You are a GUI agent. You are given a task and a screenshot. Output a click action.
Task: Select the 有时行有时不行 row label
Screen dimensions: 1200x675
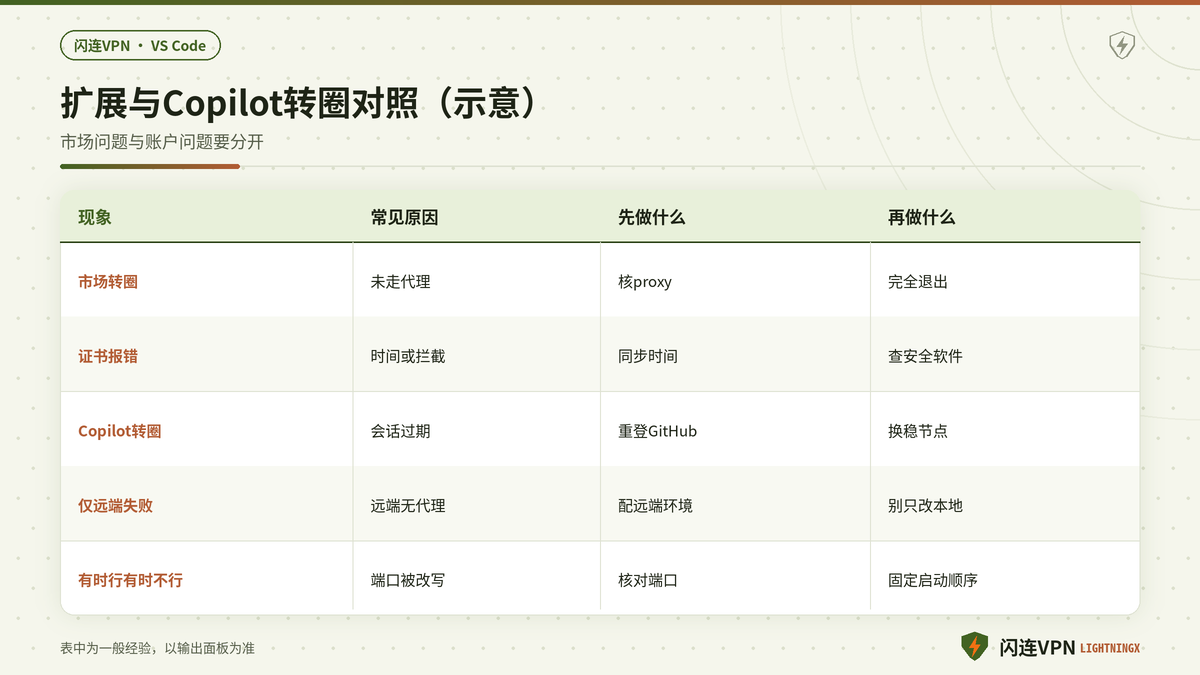click(130, 580)
